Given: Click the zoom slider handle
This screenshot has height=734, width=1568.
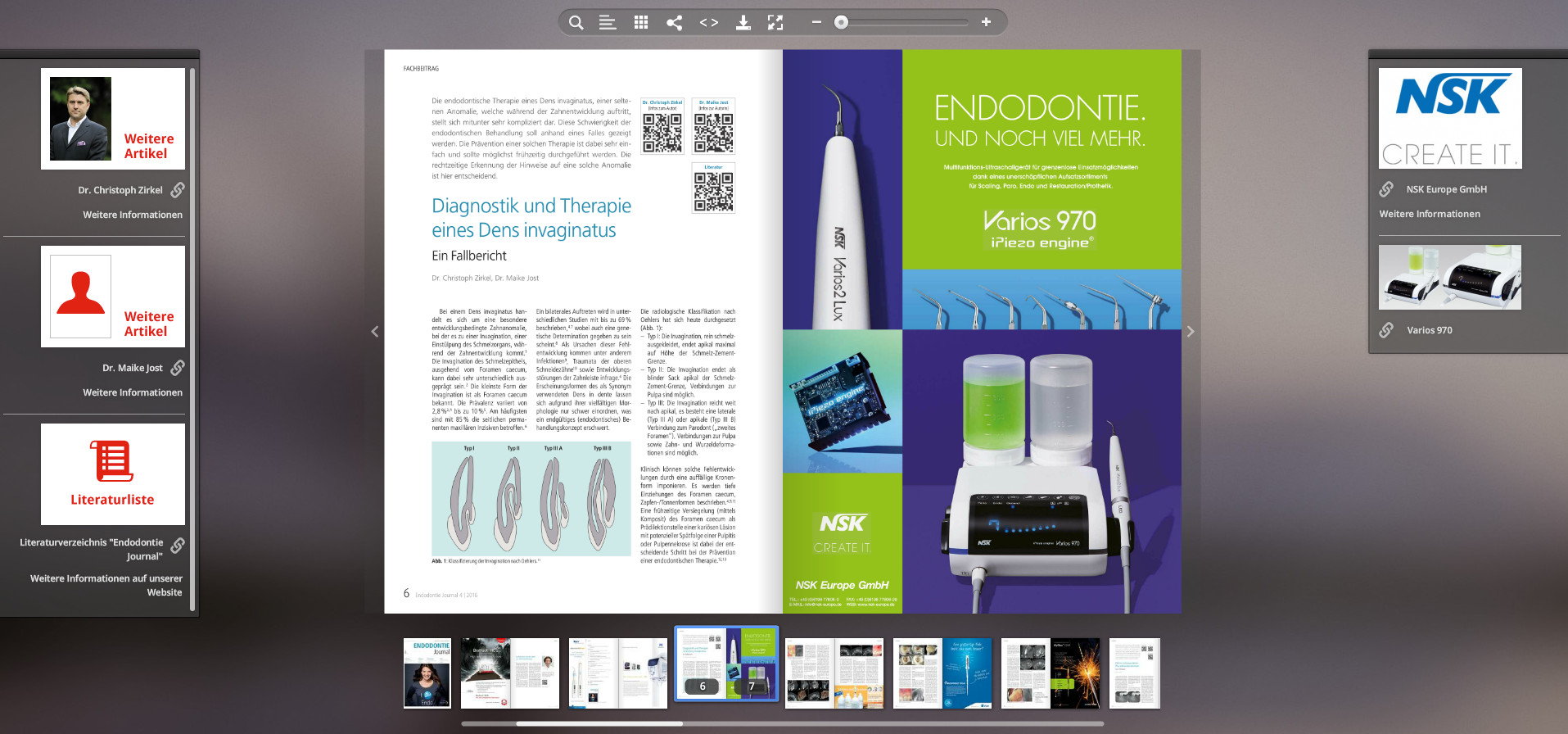Looking at the screenshot, I should click(x=841, y=22).
